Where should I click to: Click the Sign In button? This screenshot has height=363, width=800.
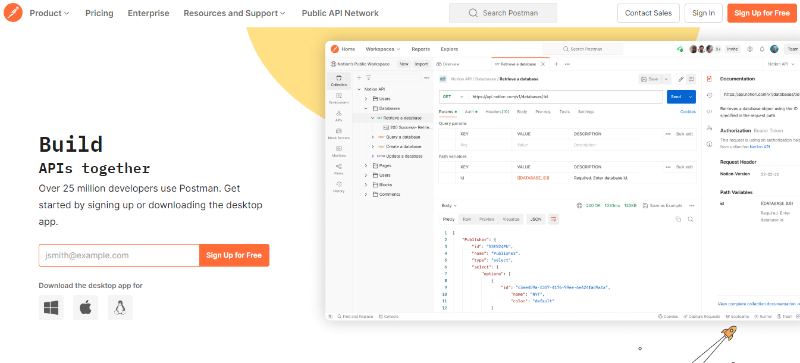[x=704, y=13]
